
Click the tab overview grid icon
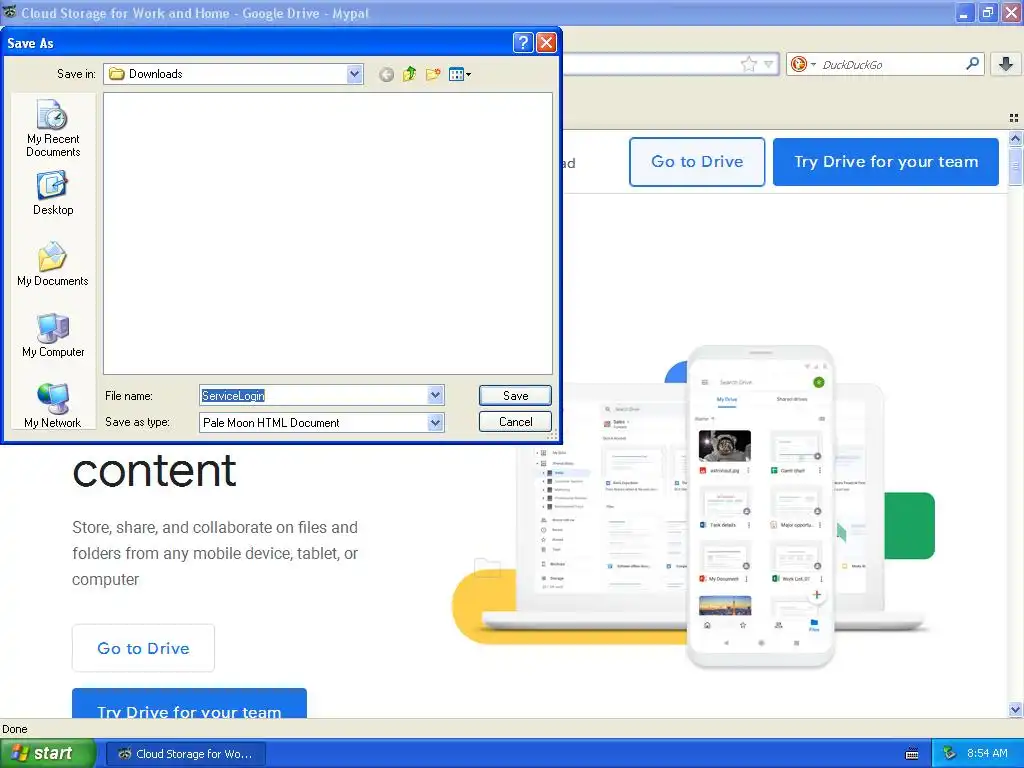coord(1014,118)
